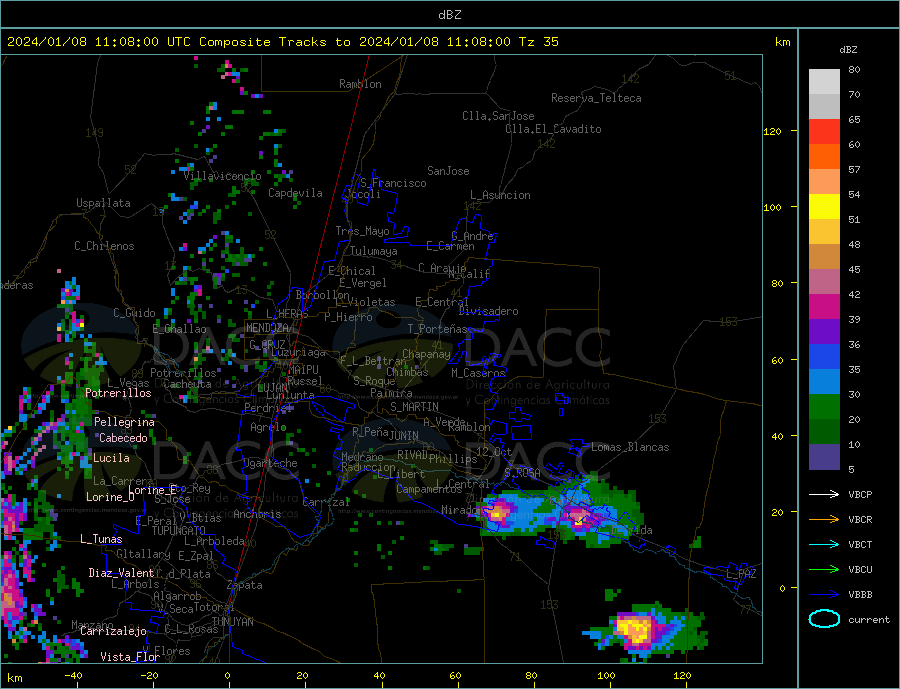This screenshot has height=689, width=900.
Task: Click the Clla.El_Cavadito label
Action: click(x=553, y=129)
